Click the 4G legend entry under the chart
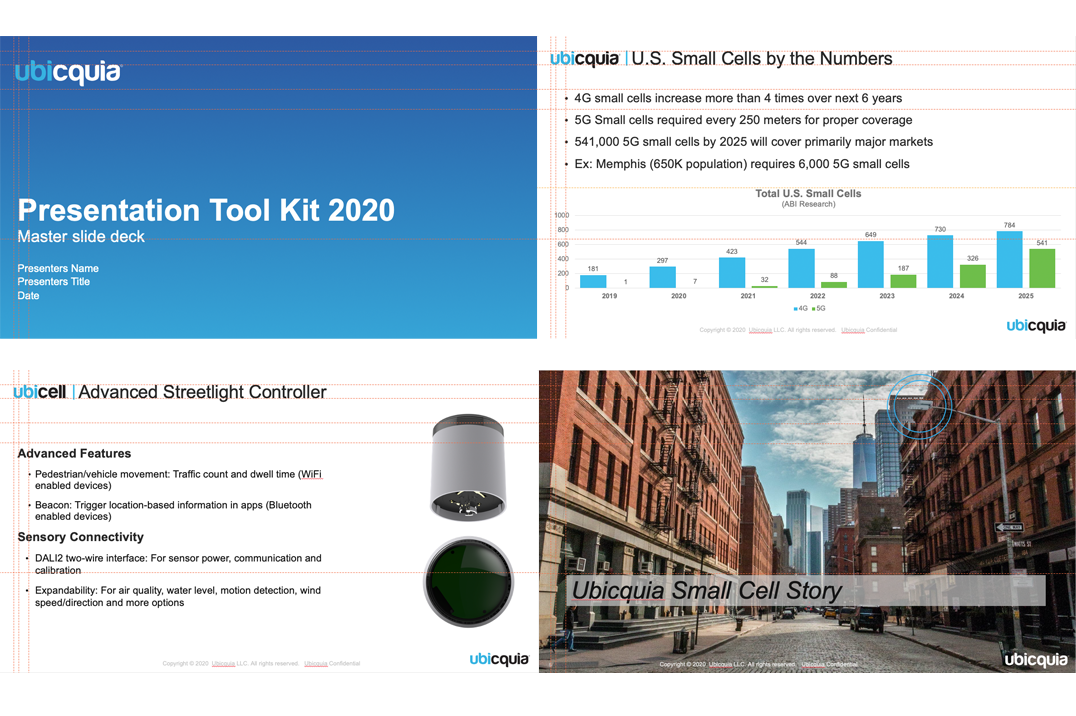This screenshot has width=1076, height=716. tap(801, 308)
